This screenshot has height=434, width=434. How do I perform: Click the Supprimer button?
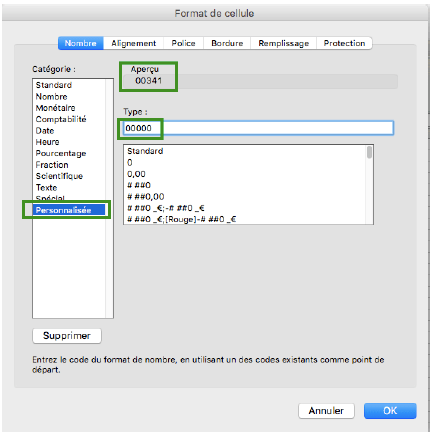67,336
